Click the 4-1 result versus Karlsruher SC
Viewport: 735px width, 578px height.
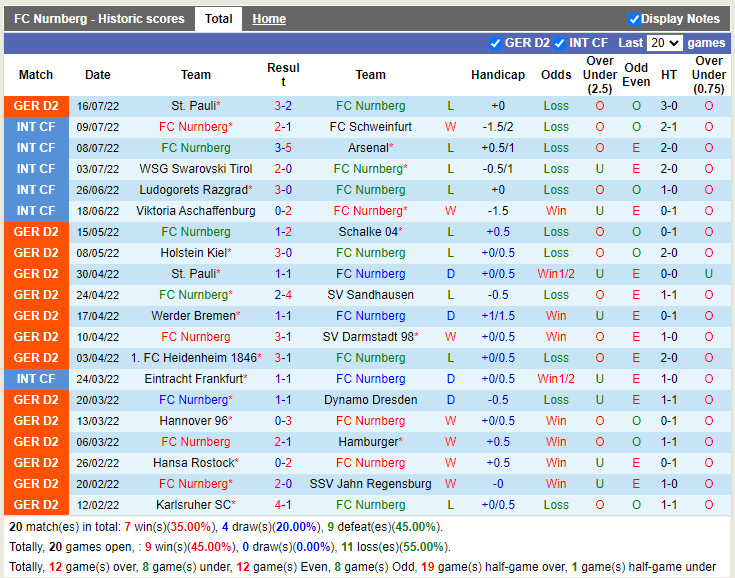coord(283,505)
